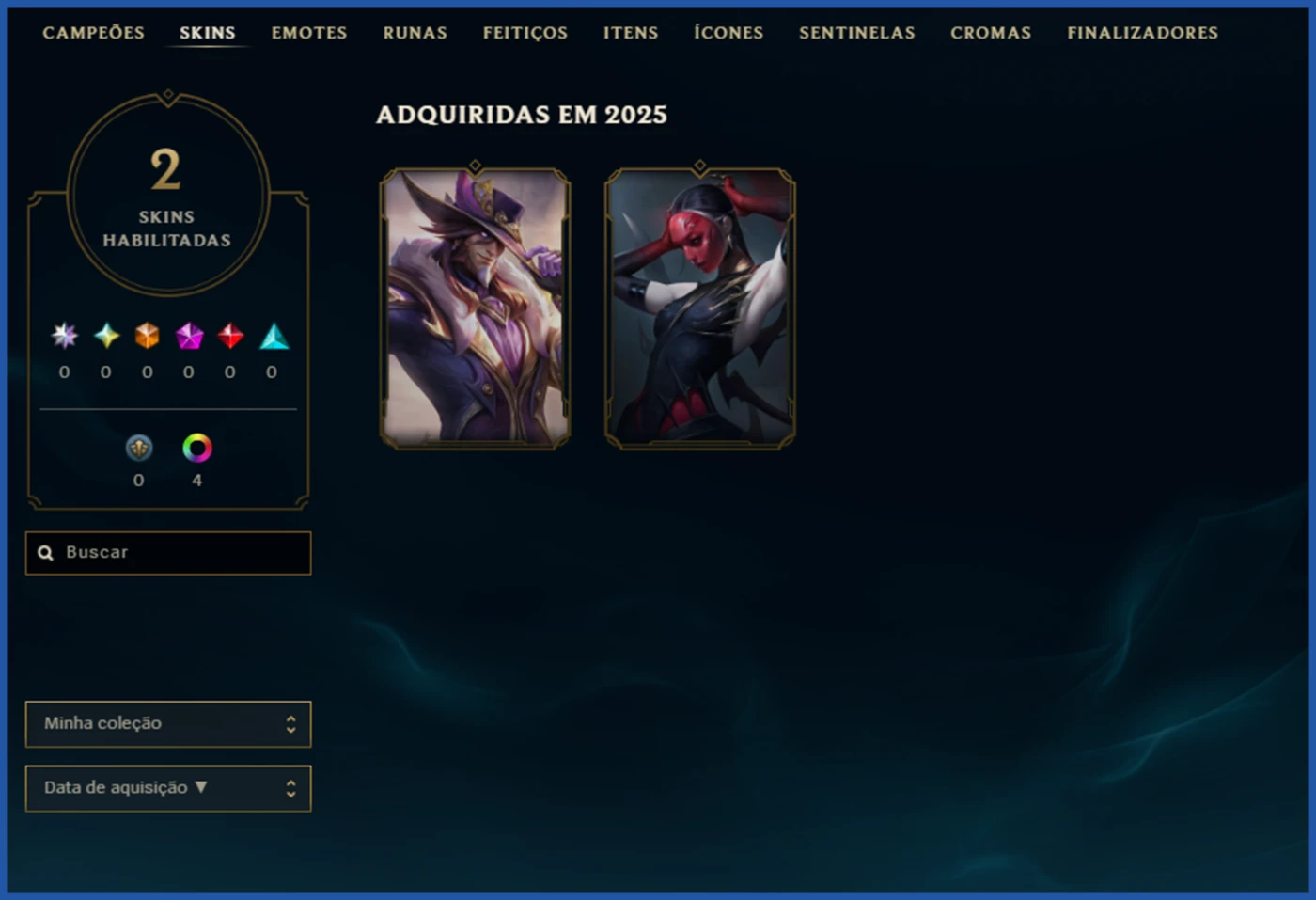
Task: Click the rainbow chroma ring icon
Action: [196, 448]
